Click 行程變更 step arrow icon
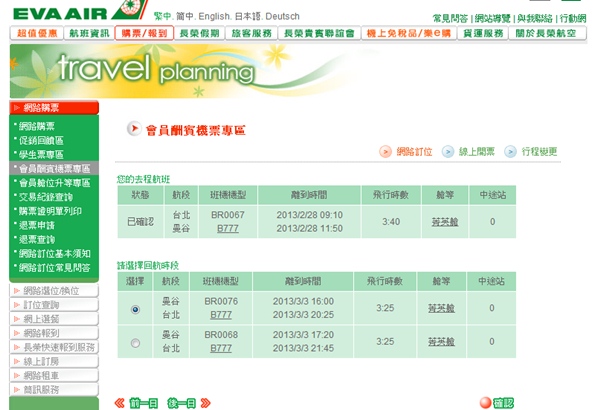600x410 pixels. [510, 152]
